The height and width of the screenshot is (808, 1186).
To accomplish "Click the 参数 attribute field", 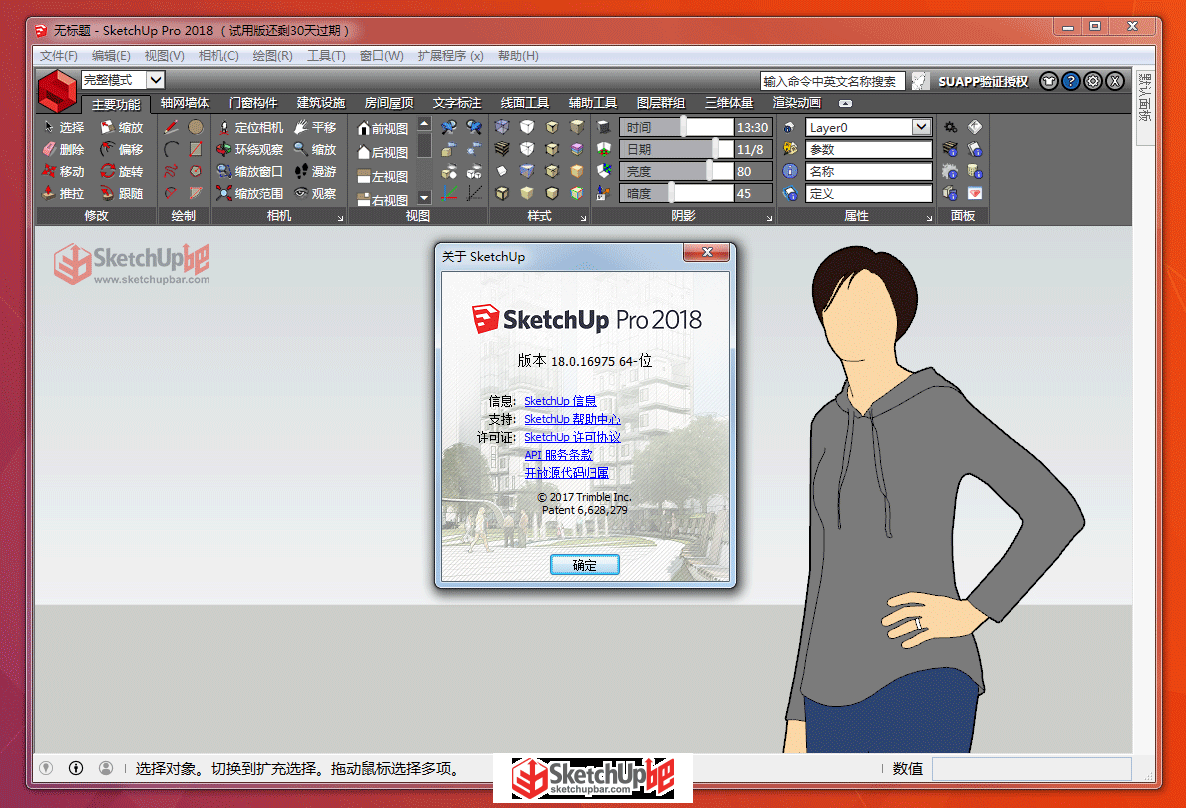I will (x=868, y=149).
